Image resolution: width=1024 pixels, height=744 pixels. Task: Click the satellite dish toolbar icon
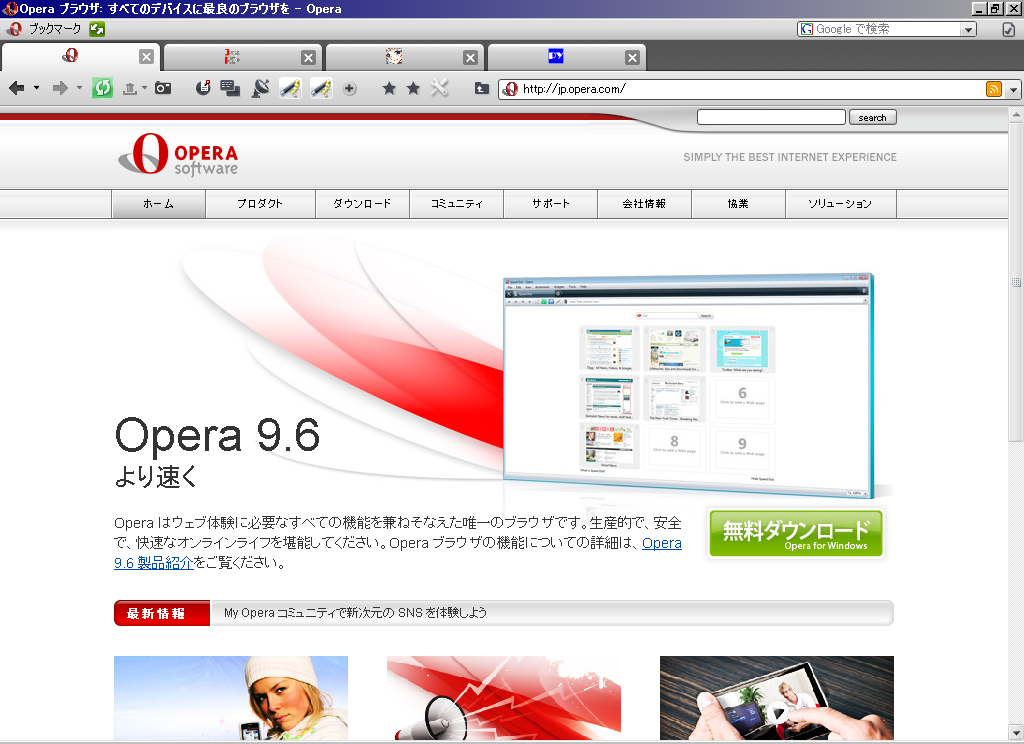coord(261,88)
